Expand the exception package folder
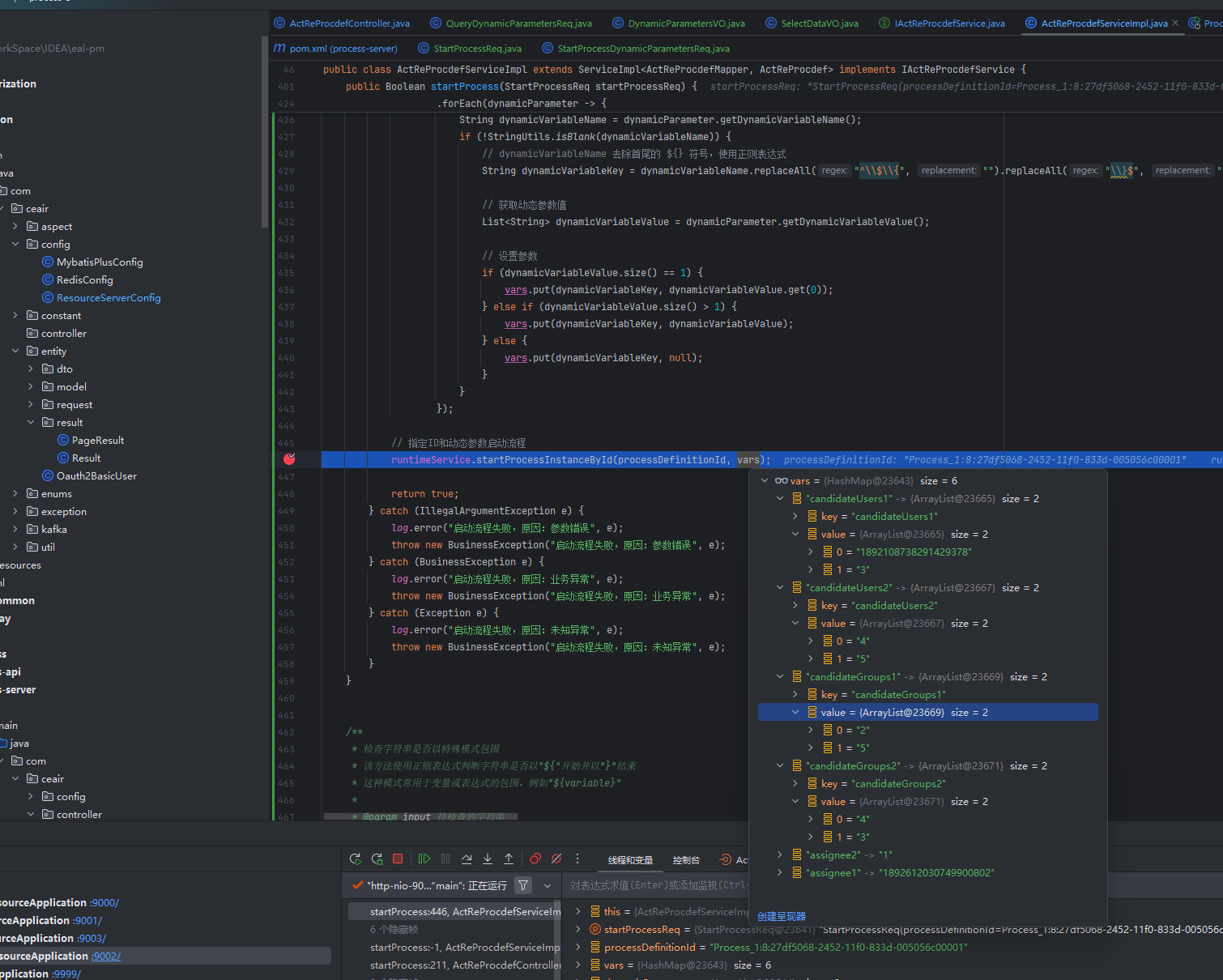 point(15,511)
